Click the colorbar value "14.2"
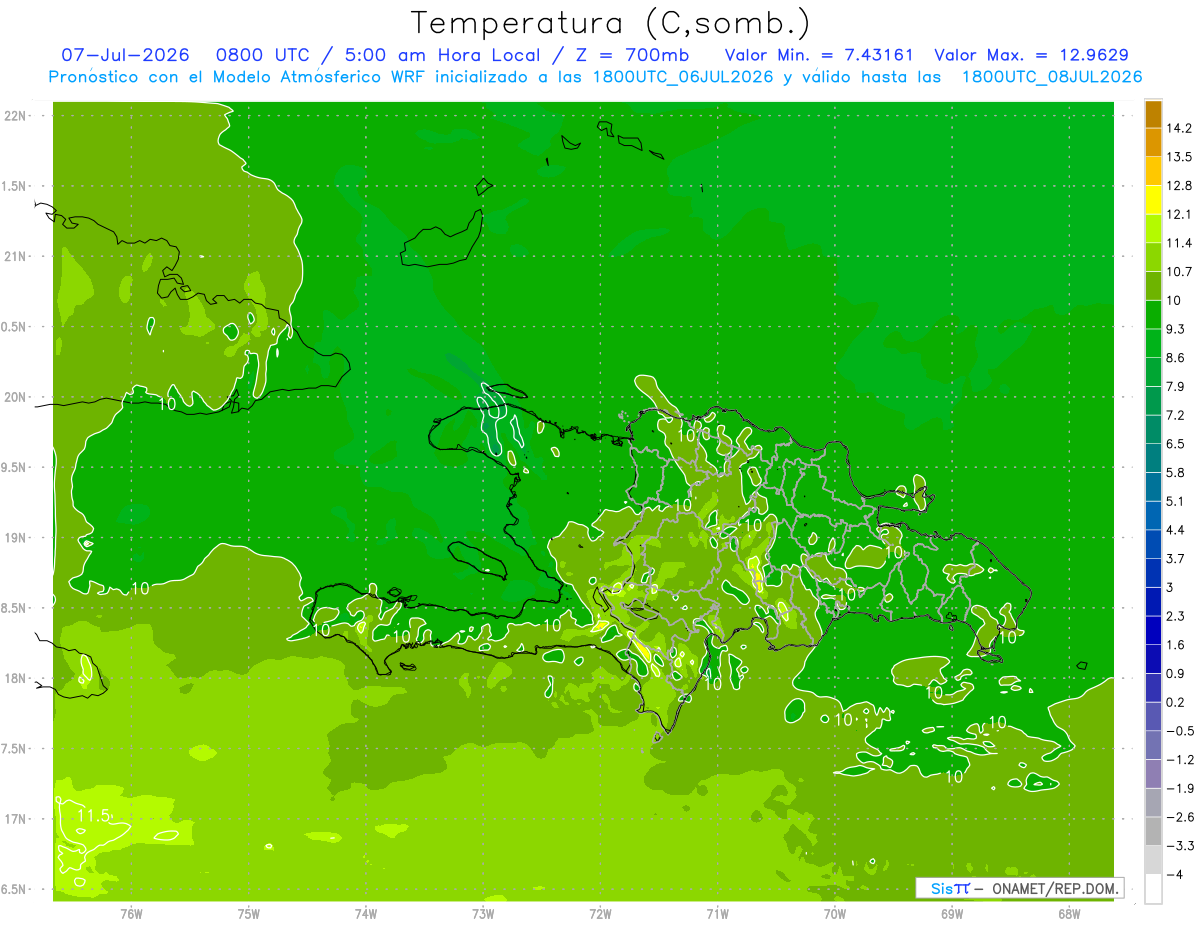1200x927 pixels. coord(1179,128)
